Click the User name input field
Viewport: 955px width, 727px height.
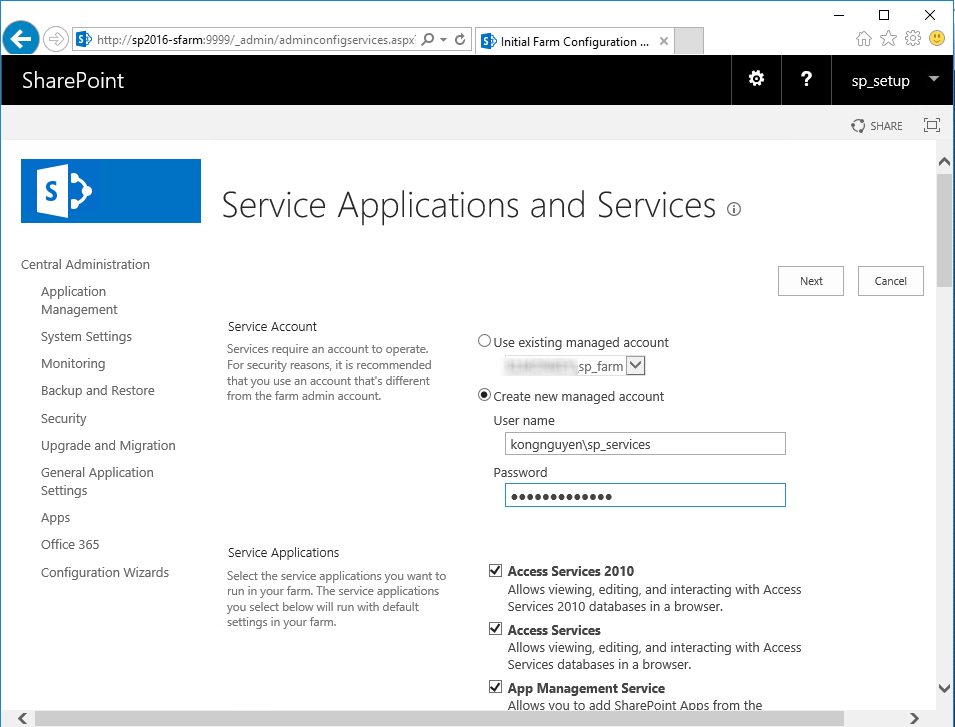coord(645,444)
